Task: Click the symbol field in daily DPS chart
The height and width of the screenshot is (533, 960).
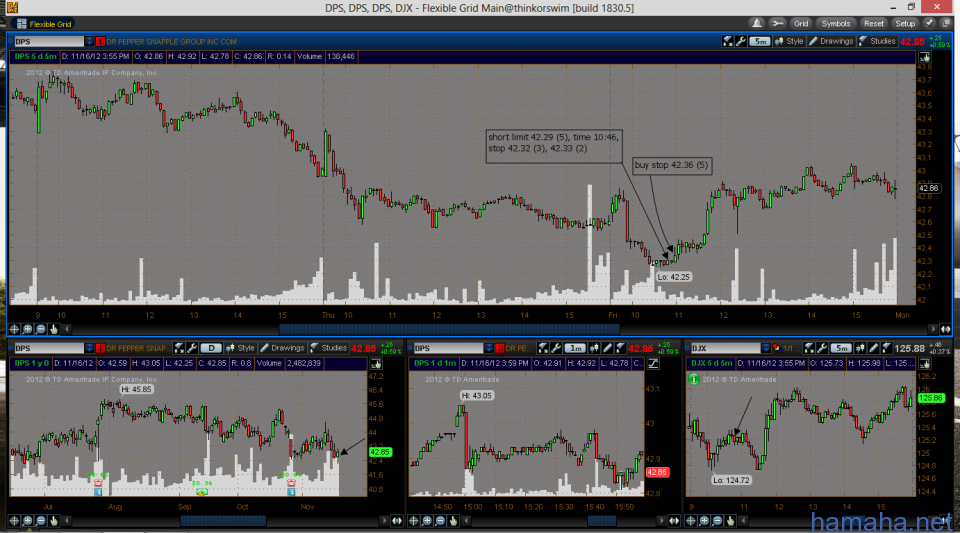Action: (x=48, y=348)
